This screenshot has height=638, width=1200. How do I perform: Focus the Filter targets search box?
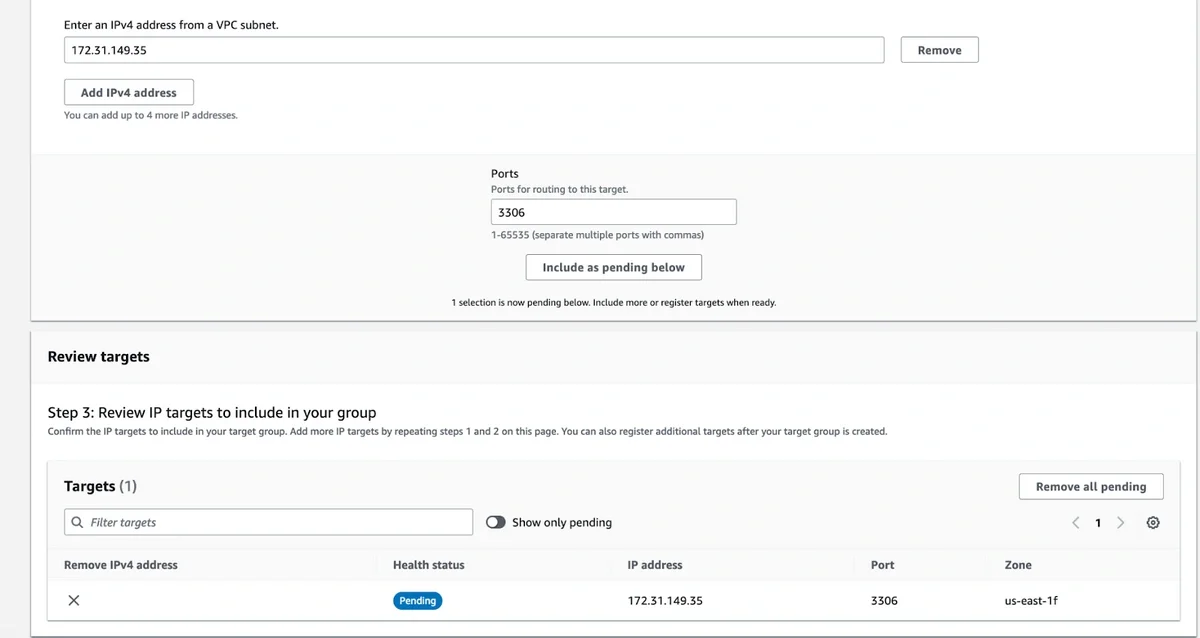(268, 522)
